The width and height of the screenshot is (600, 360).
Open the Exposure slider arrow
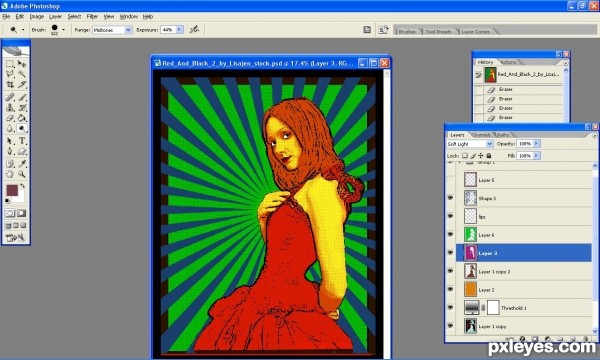coord(179,29)
